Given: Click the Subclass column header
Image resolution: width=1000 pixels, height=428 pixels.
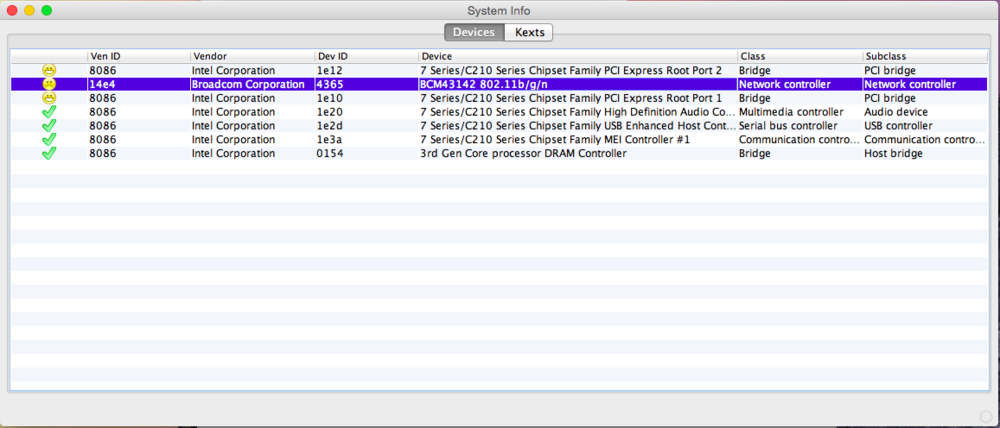Looking at the screenshot, I should (x=924, y=57).
